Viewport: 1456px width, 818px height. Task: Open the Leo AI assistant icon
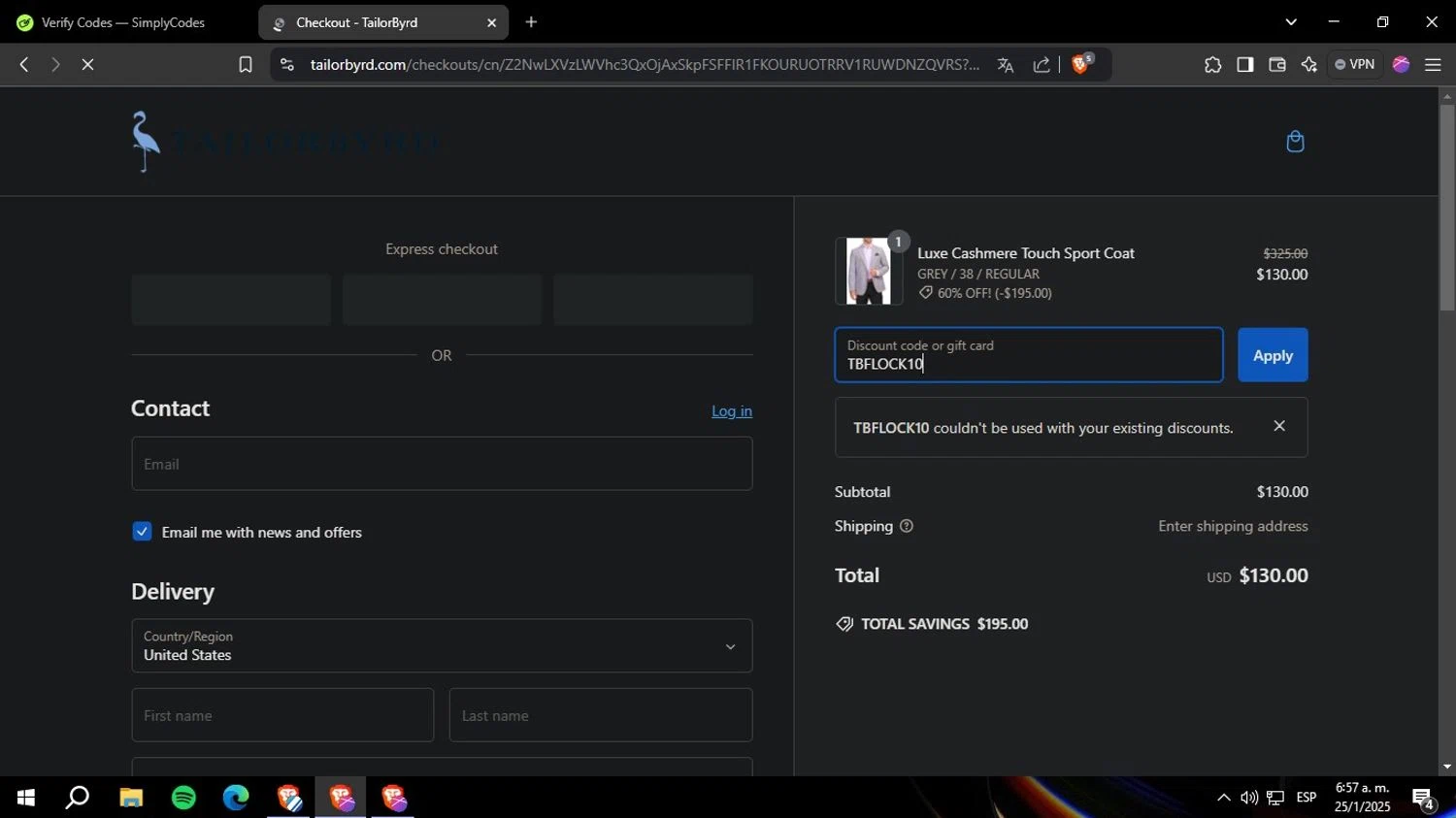pos(1309,65)
